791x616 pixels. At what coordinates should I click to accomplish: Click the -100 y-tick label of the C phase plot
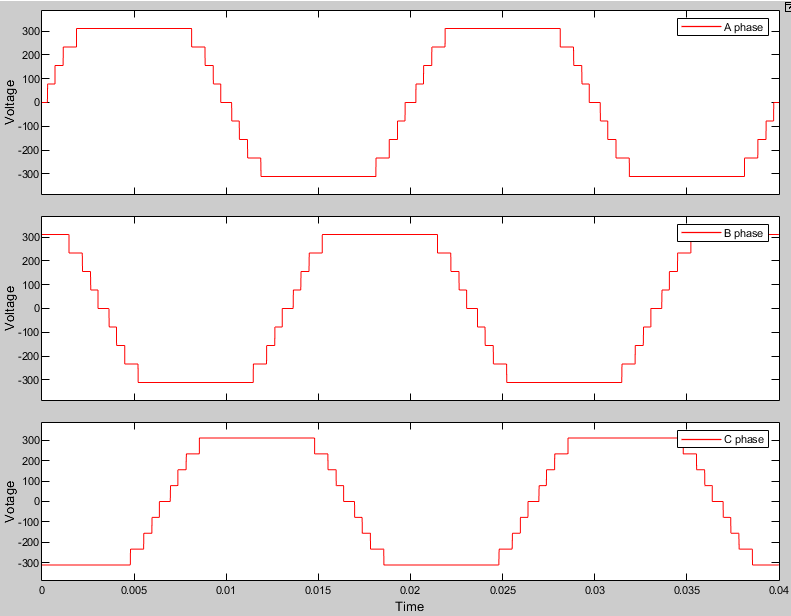[x=29, y=522]
